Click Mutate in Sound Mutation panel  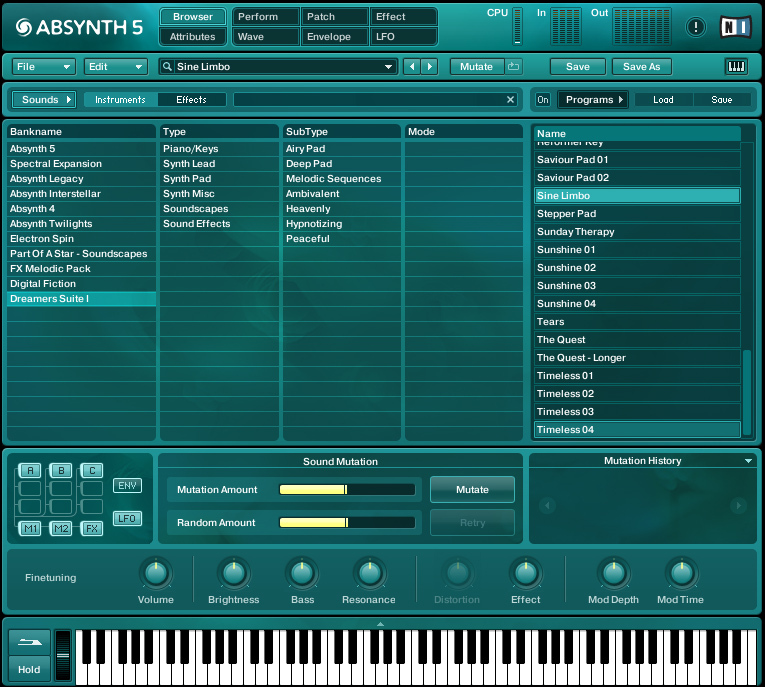[472, 489]
